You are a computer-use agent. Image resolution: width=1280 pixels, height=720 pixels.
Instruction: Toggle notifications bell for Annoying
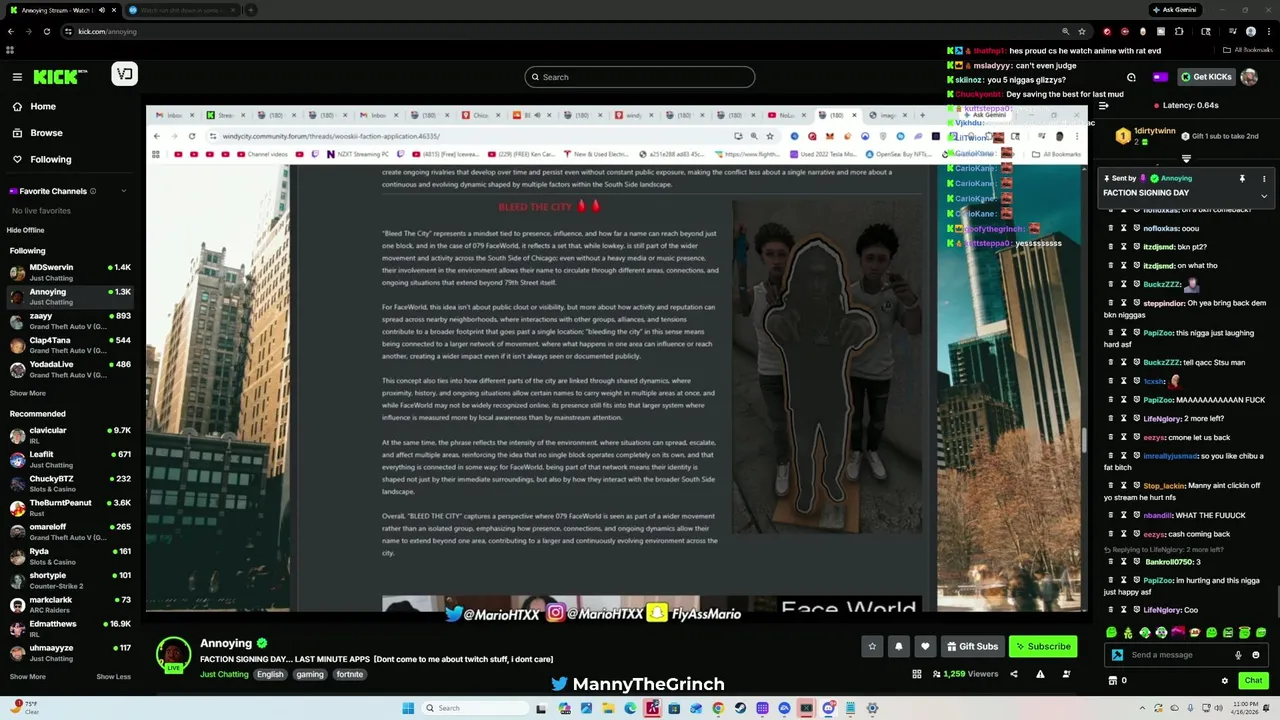pos(898,647)
